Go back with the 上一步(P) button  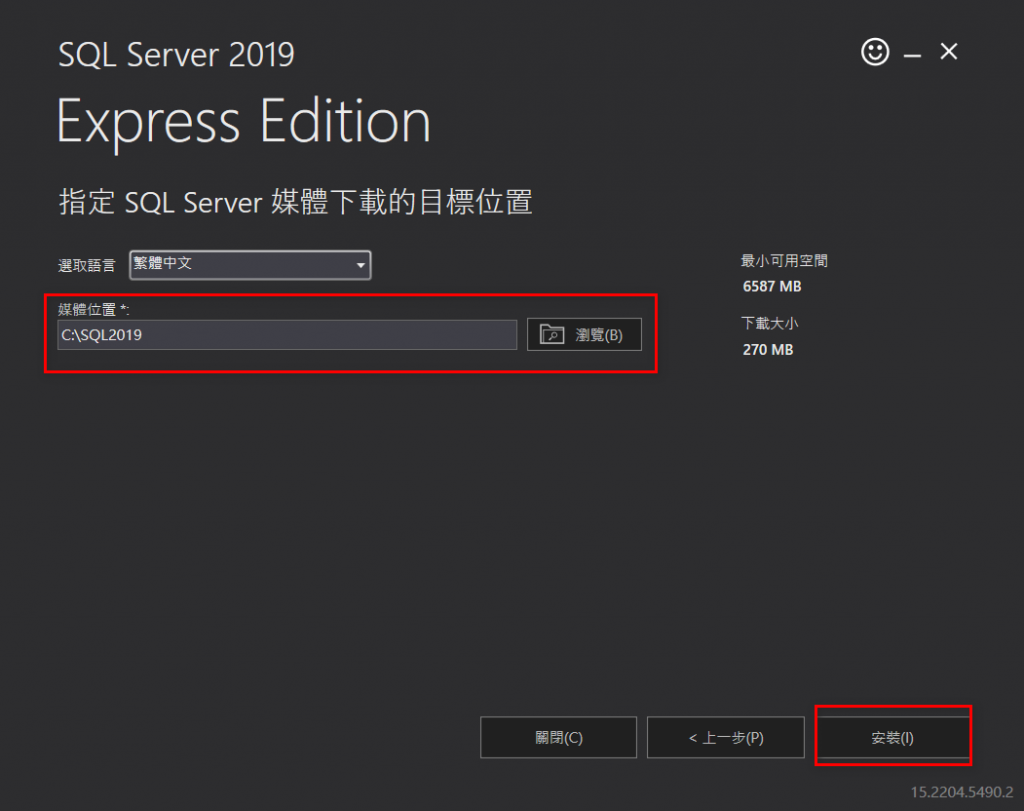(x=726, y=738)
